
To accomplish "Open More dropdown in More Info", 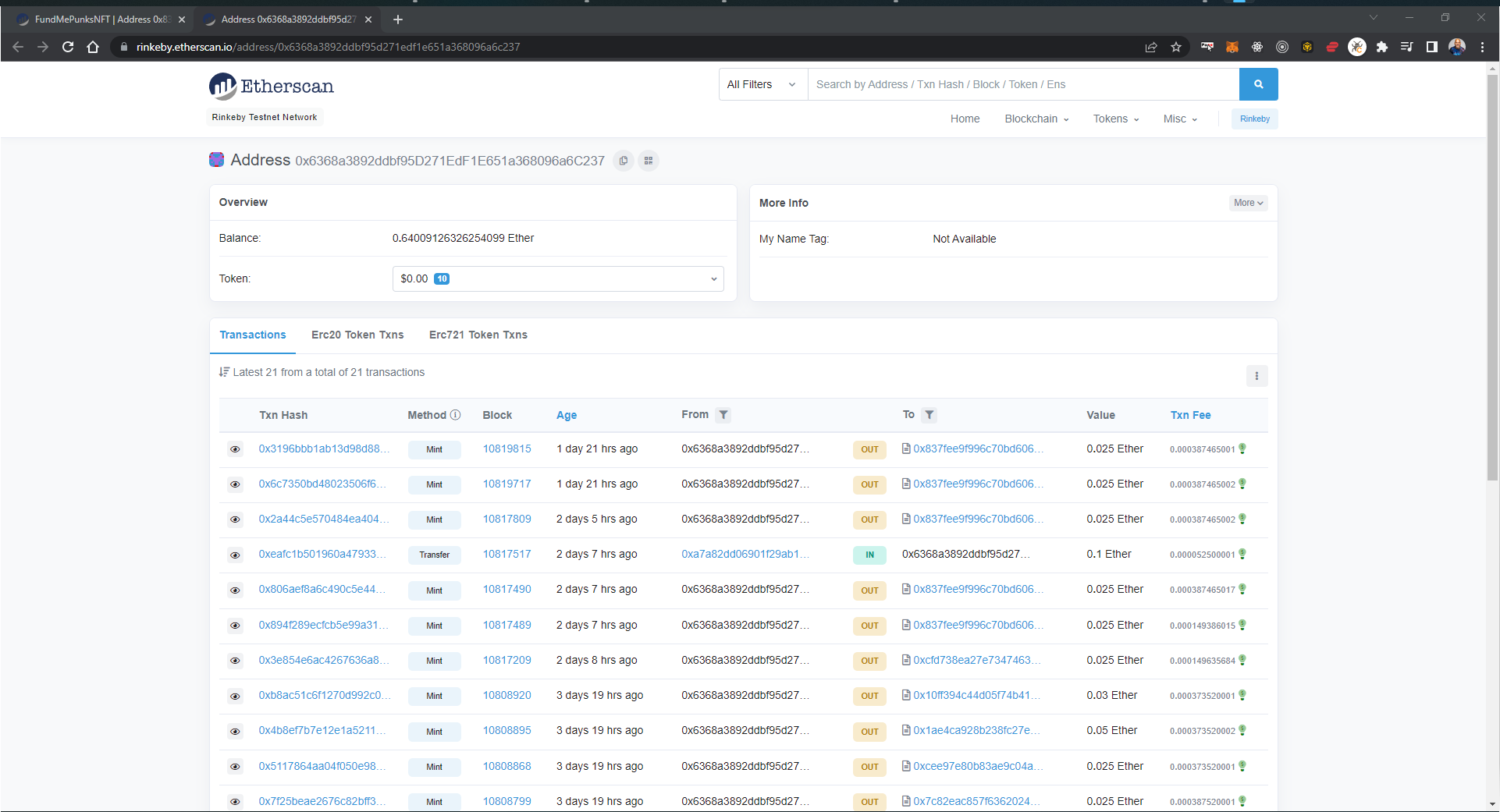I will click(1249, 203).
